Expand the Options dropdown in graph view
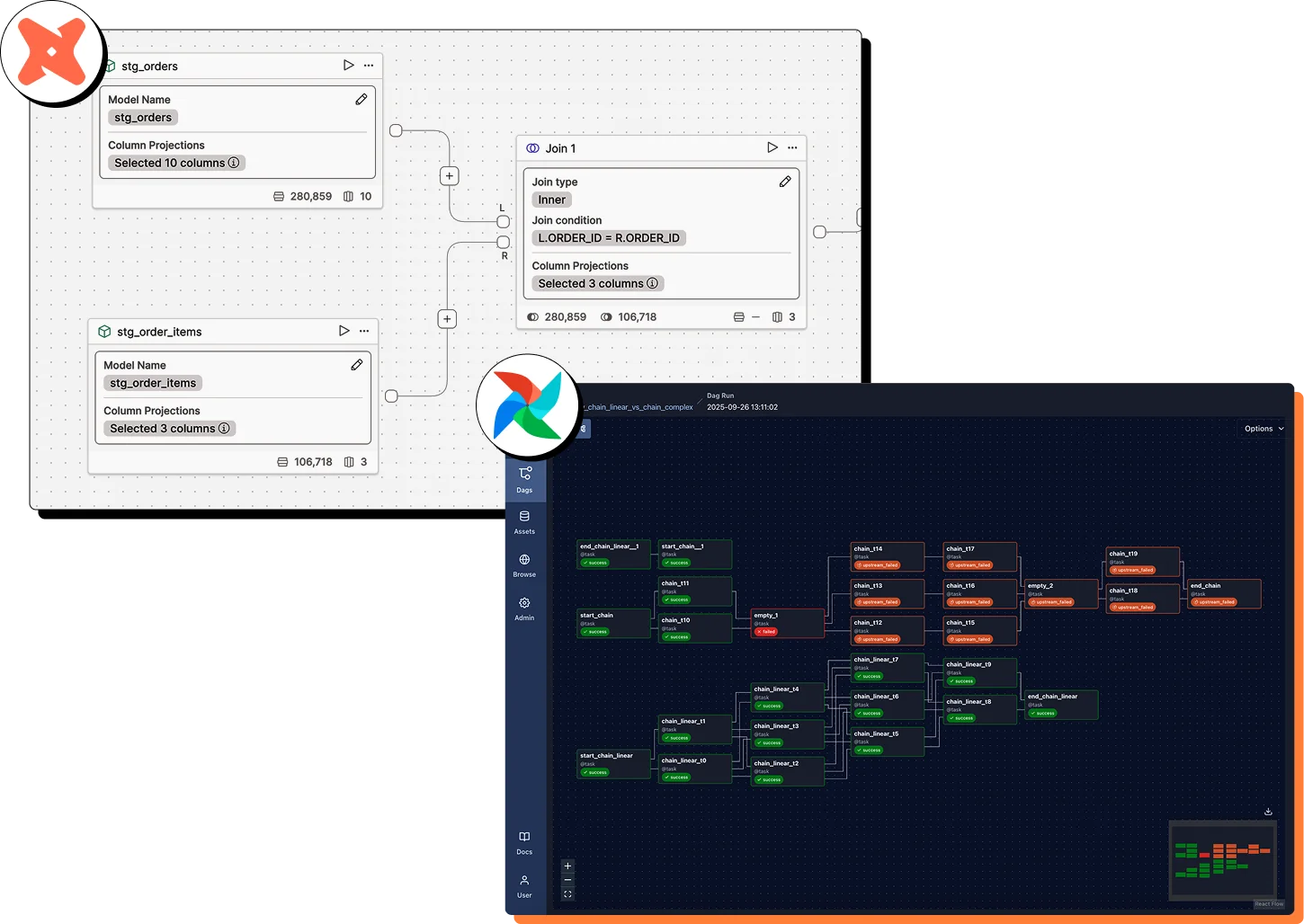The height and width of the screenshot is (924, 1304). 1263,429
